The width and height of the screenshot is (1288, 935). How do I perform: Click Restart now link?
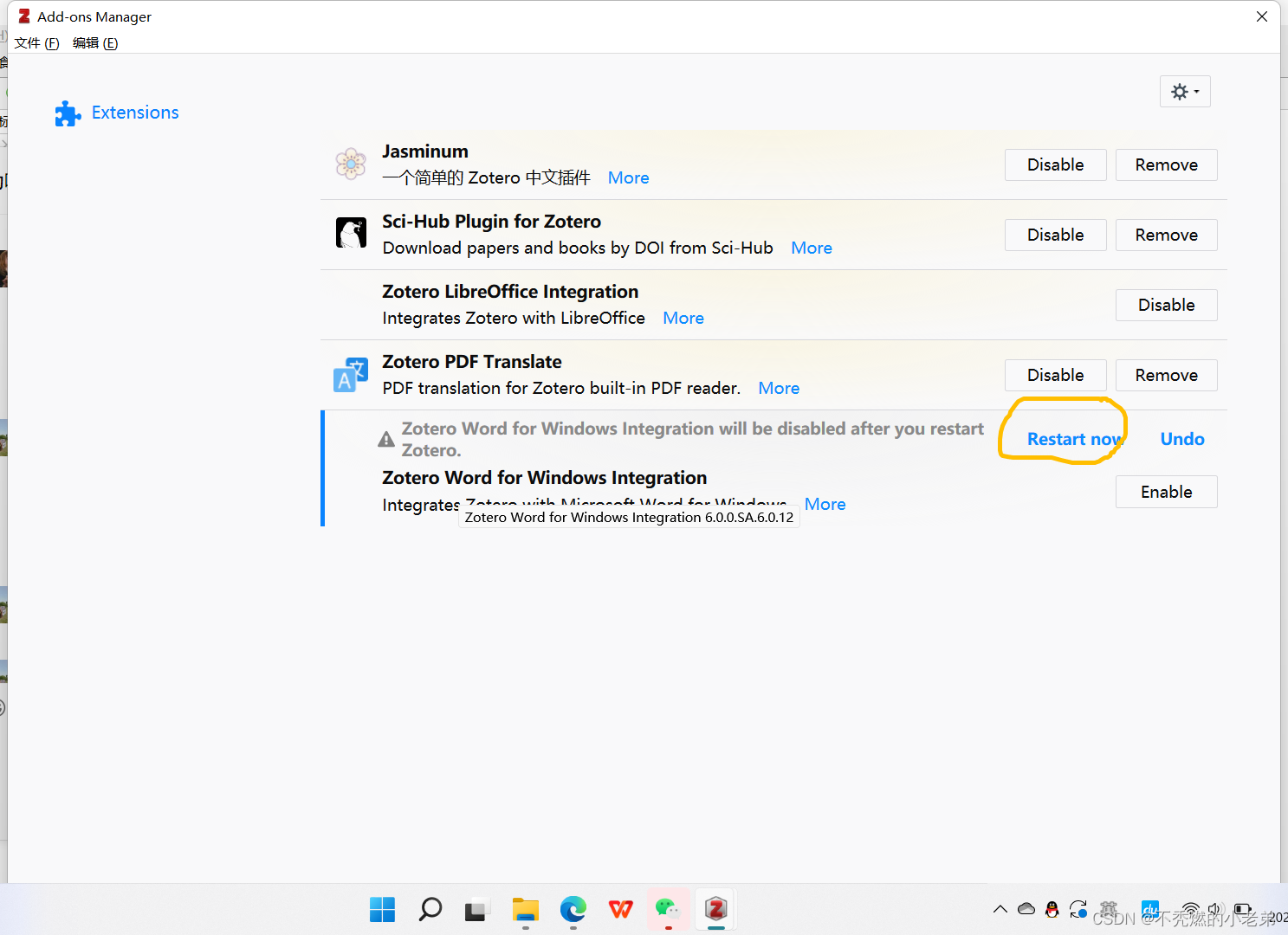coord(1074,439)
